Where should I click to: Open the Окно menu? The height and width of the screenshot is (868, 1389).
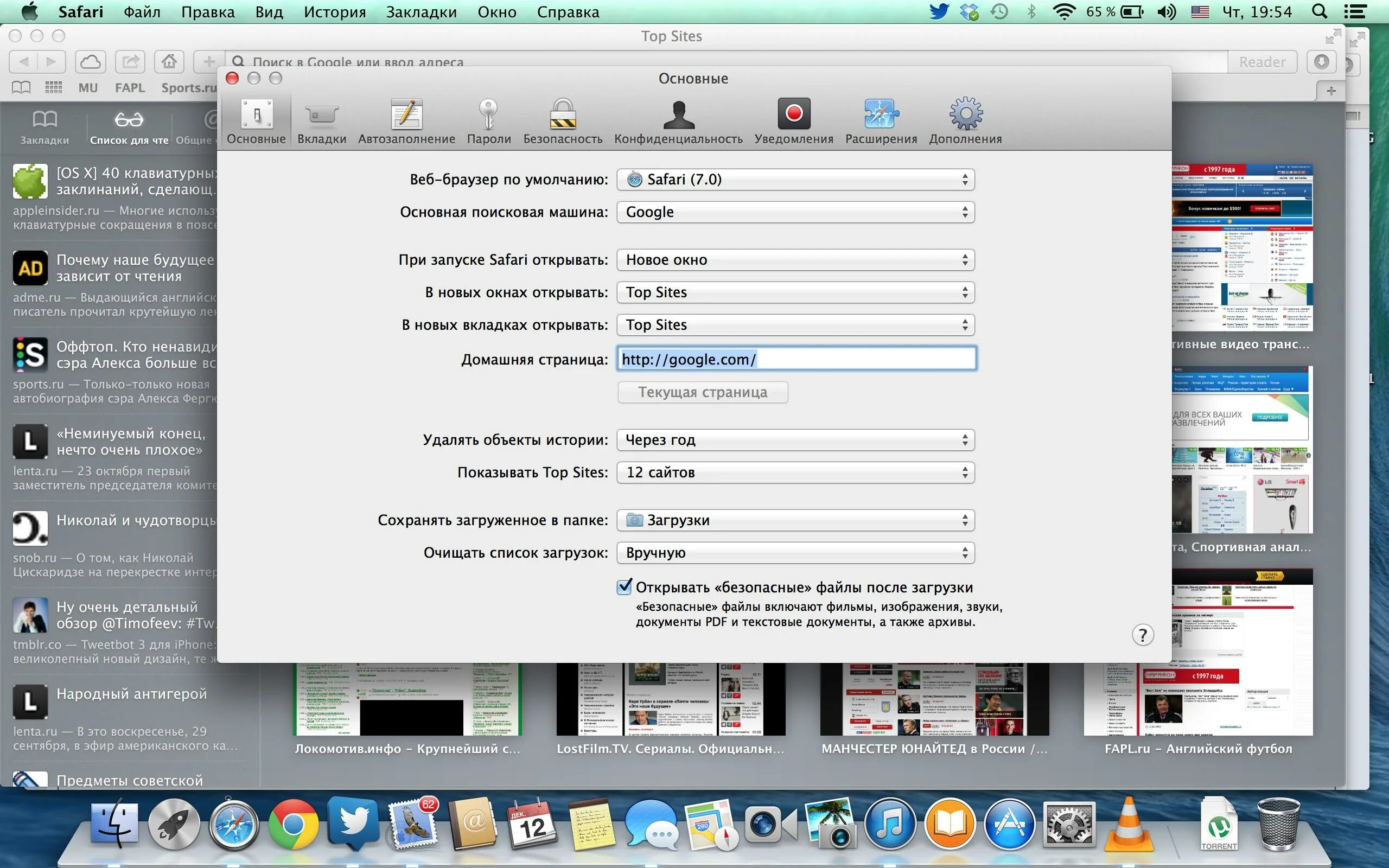click(x=496, y=11)
